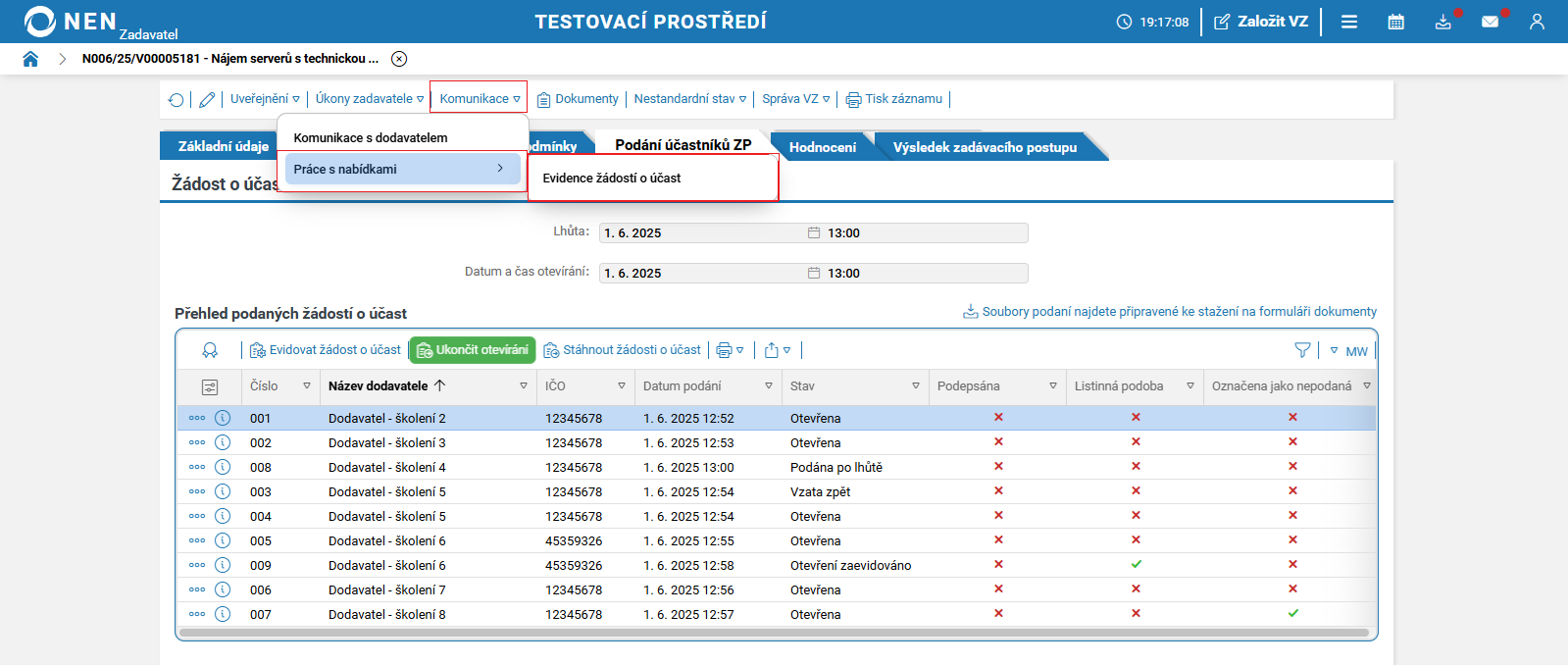The width and height of the screenshot is (1568, 665).
Task: Click the refresh record icon
Action: tap(176, 99)
